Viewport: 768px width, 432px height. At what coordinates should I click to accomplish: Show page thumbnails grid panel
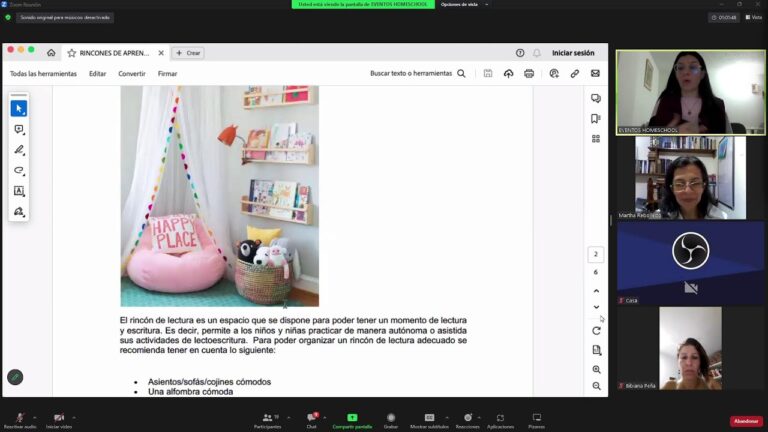point(596,139)
